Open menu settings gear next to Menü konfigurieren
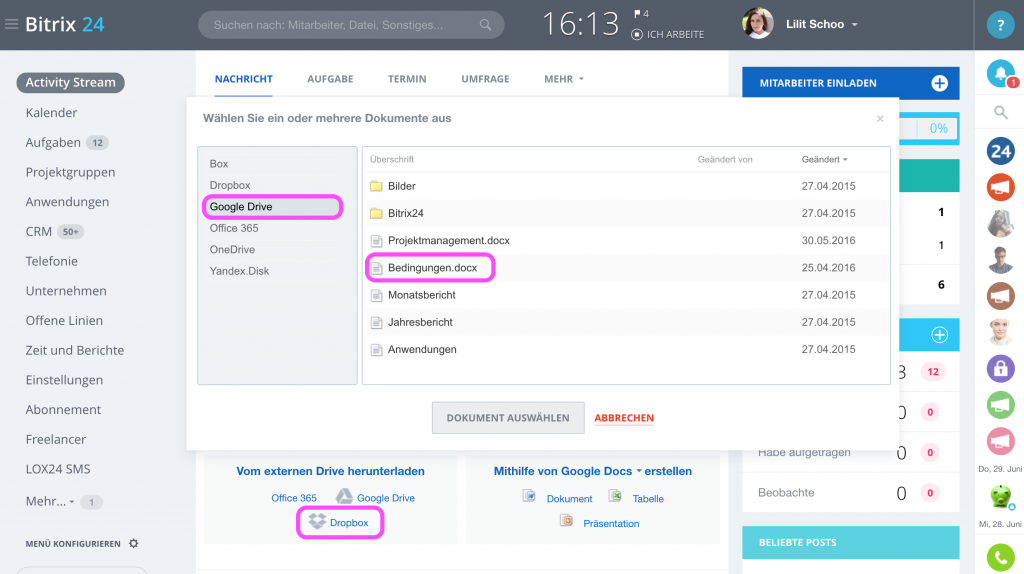Viewport: 1024px width, 574px height. coord(134,543)
